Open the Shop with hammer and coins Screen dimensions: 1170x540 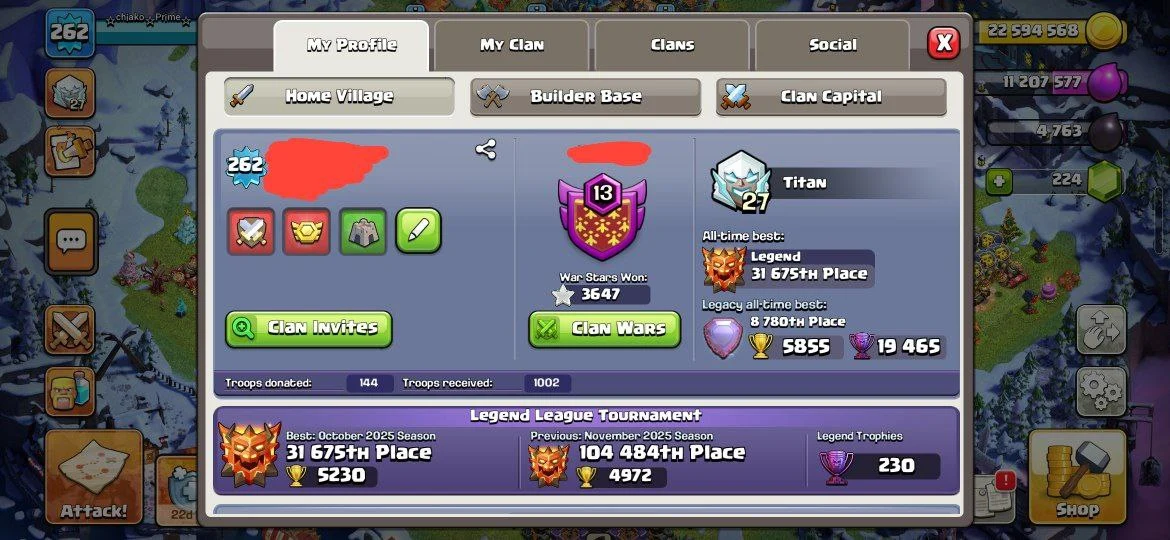pyautogui.click(x=1077, y=477)
